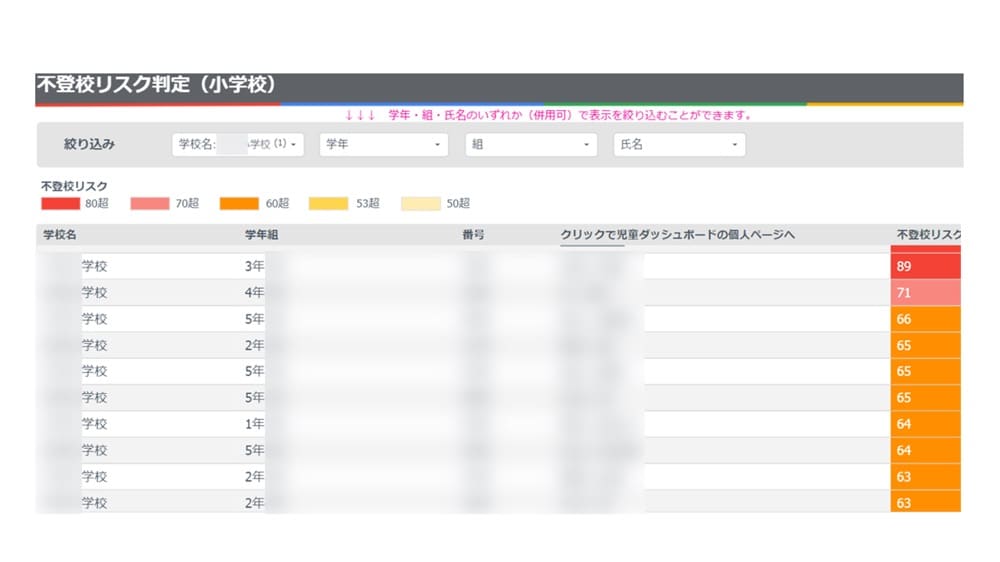Sort by the 不登校リスク column header
Image resolution: width=1000 pixels, height=562 pixels.
[x=928, y=235]
